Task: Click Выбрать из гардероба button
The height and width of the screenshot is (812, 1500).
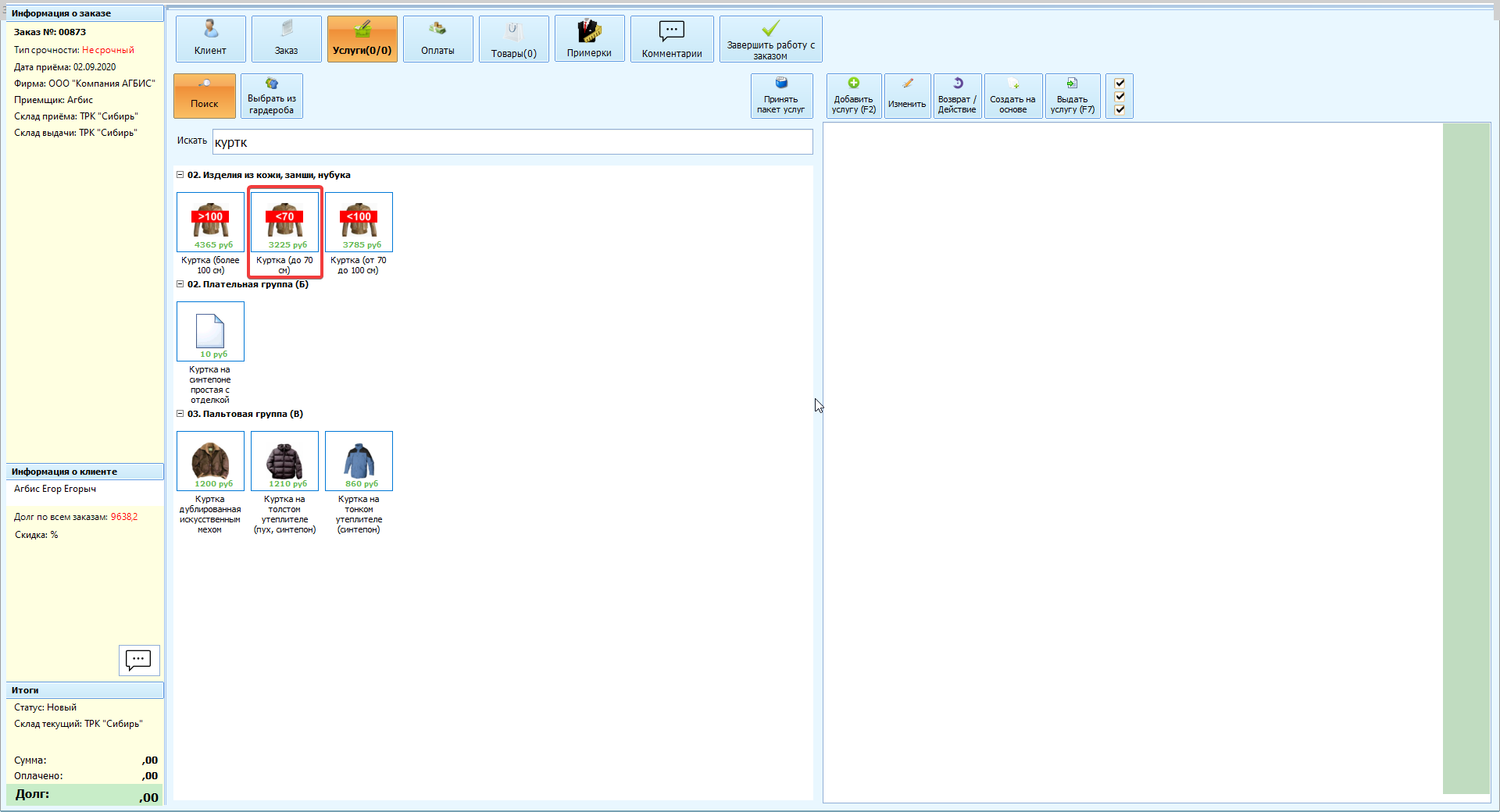Action: coord(272,96)
